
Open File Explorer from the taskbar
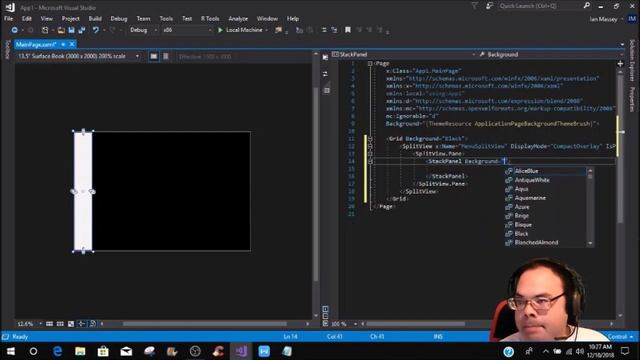click(80, 351)
